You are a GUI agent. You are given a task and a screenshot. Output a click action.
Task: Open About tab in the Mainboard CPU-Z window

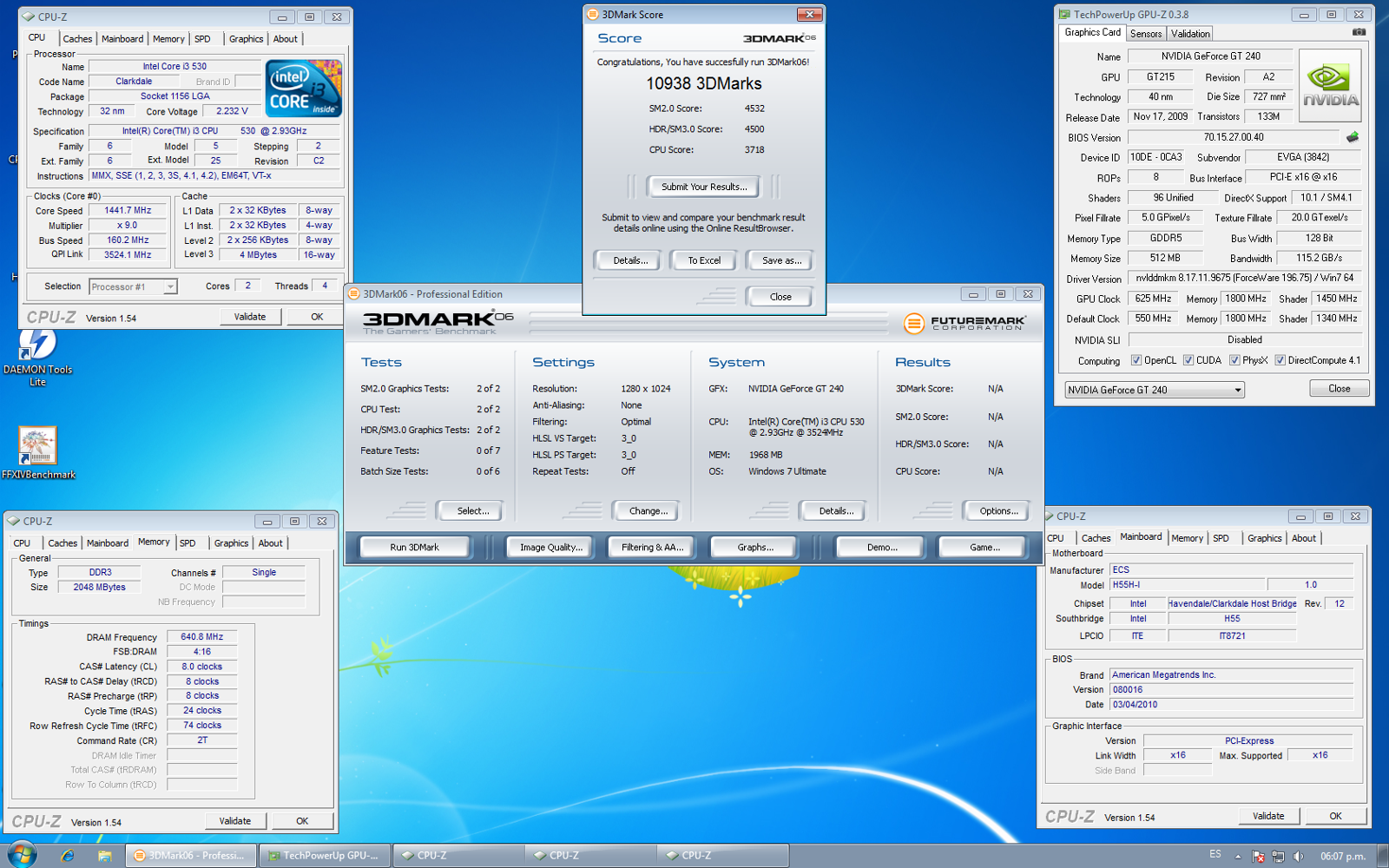coord(1303,538)
